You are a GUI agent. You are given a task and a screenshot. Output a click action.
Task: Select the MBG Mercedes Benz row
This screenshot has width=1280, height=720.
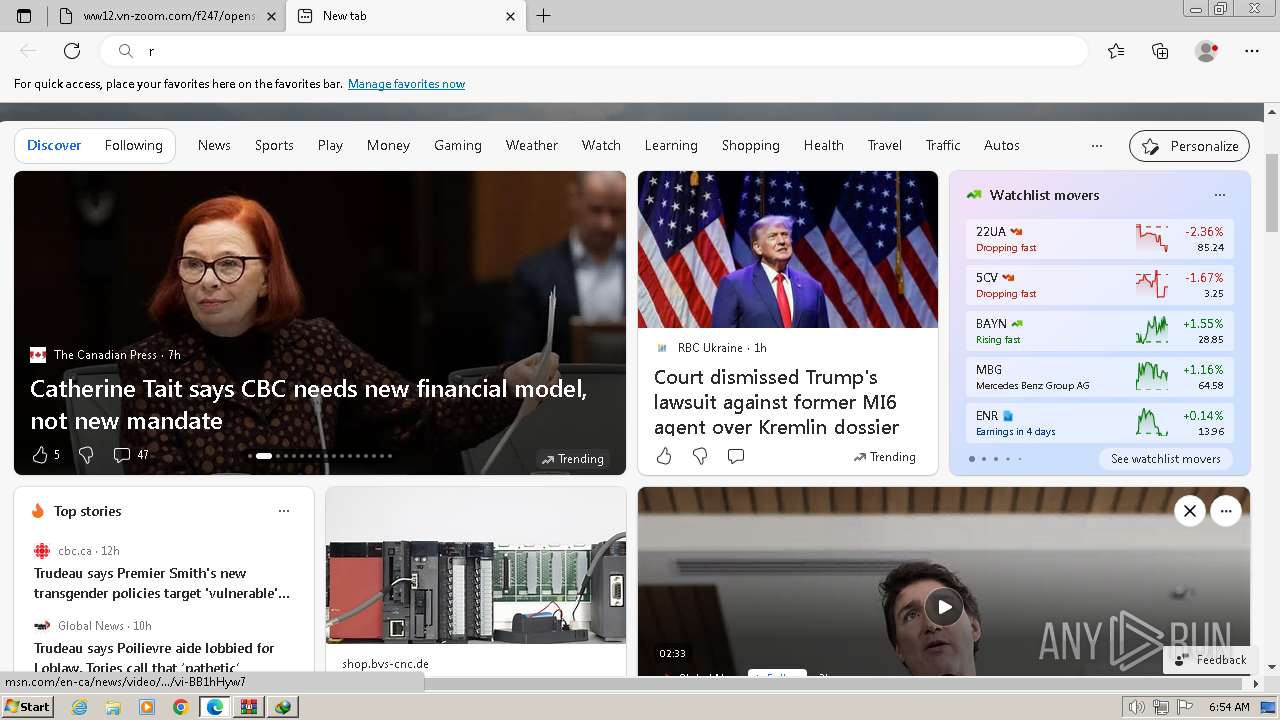1100,377
